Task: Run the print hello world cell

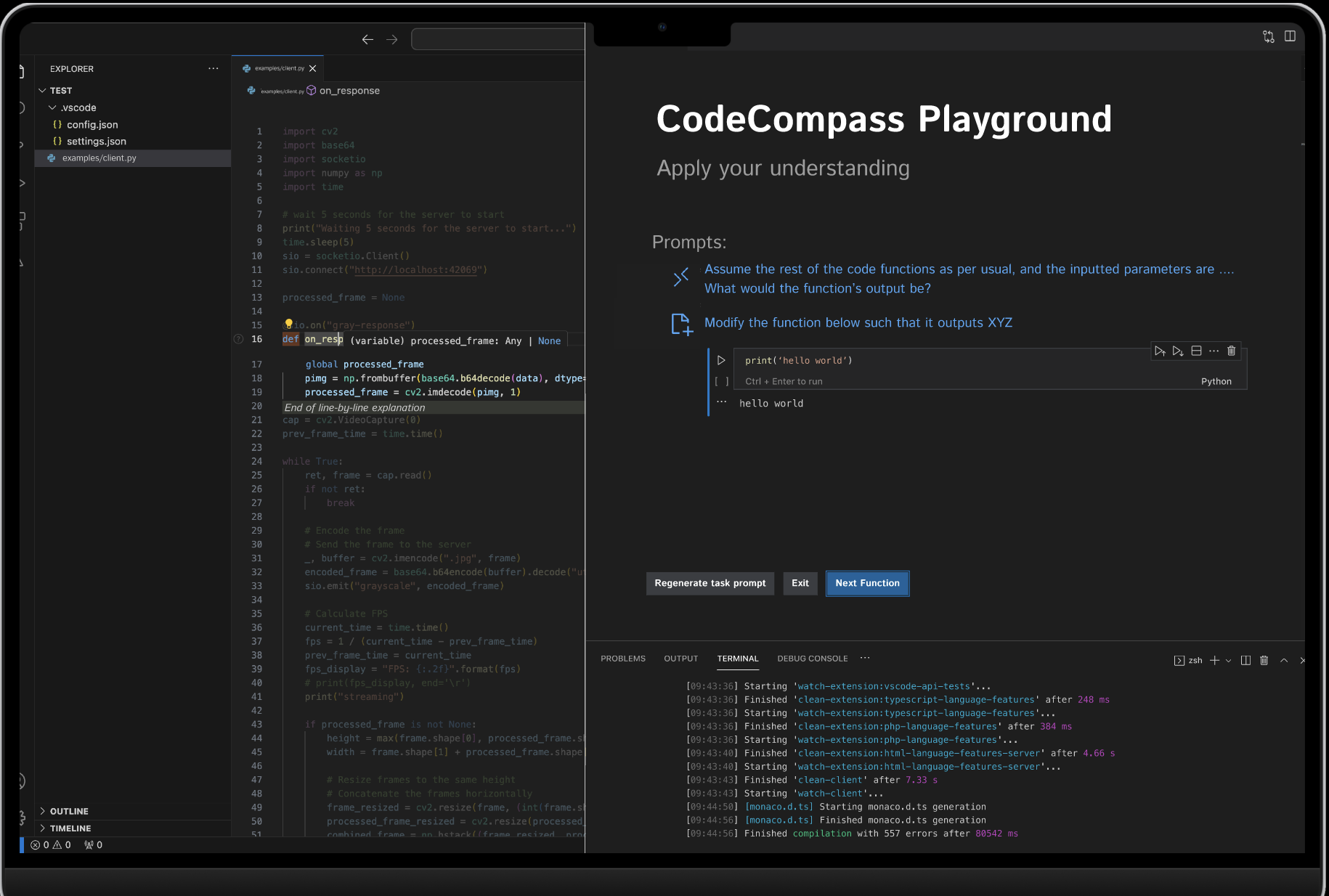Action: (x=721, y=360)
